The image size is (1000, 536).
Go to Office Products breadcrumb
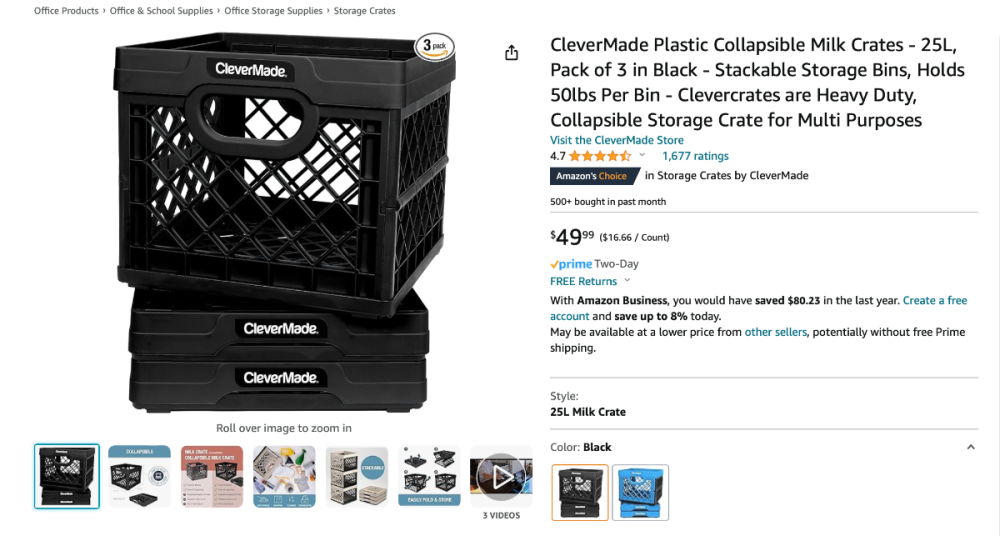point(66,11)
